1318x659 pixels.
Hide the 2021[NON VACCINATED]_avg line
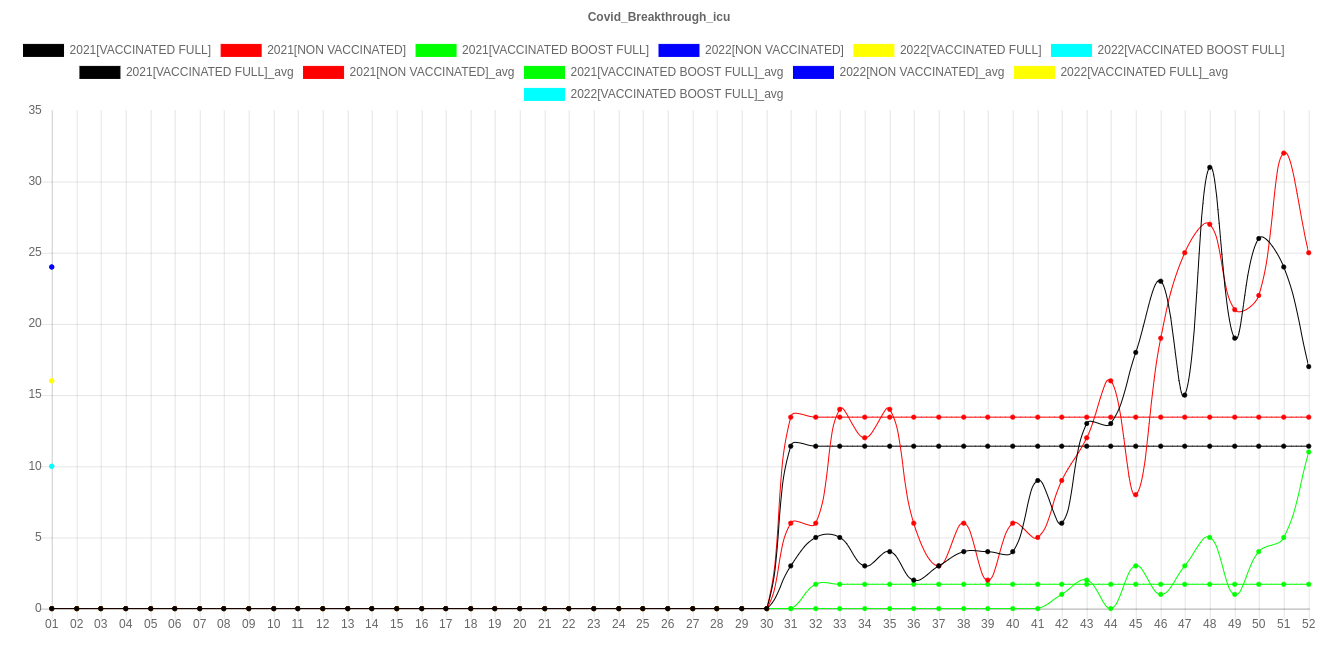point(431,72)
